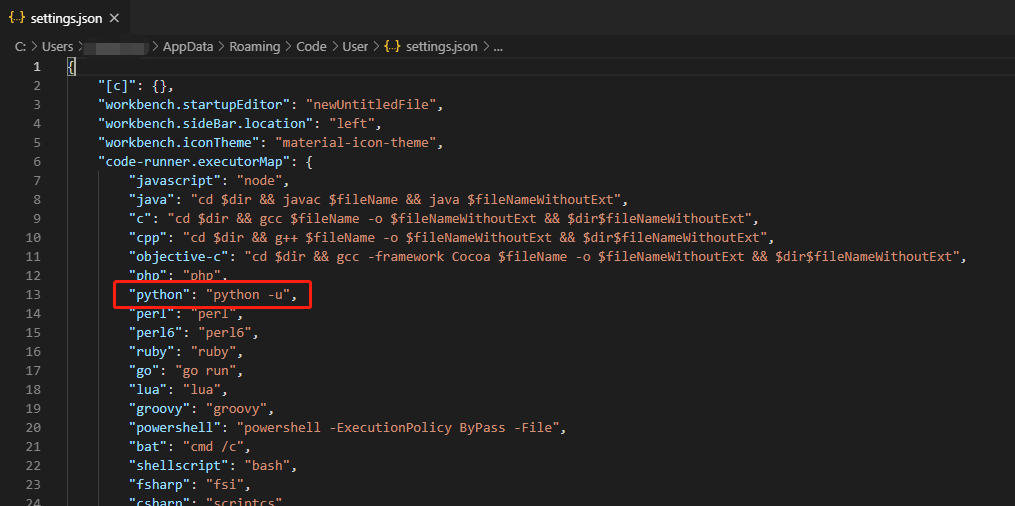This screenshot has height=506, width=1015.
Task: Click the opening brace on line 1
Action: [71, 67]
